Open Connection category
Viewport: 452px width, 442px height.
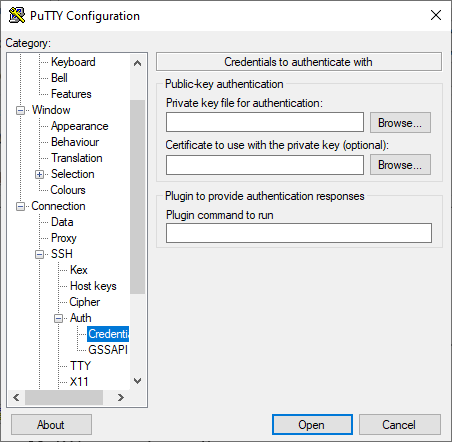pos(58,206)
